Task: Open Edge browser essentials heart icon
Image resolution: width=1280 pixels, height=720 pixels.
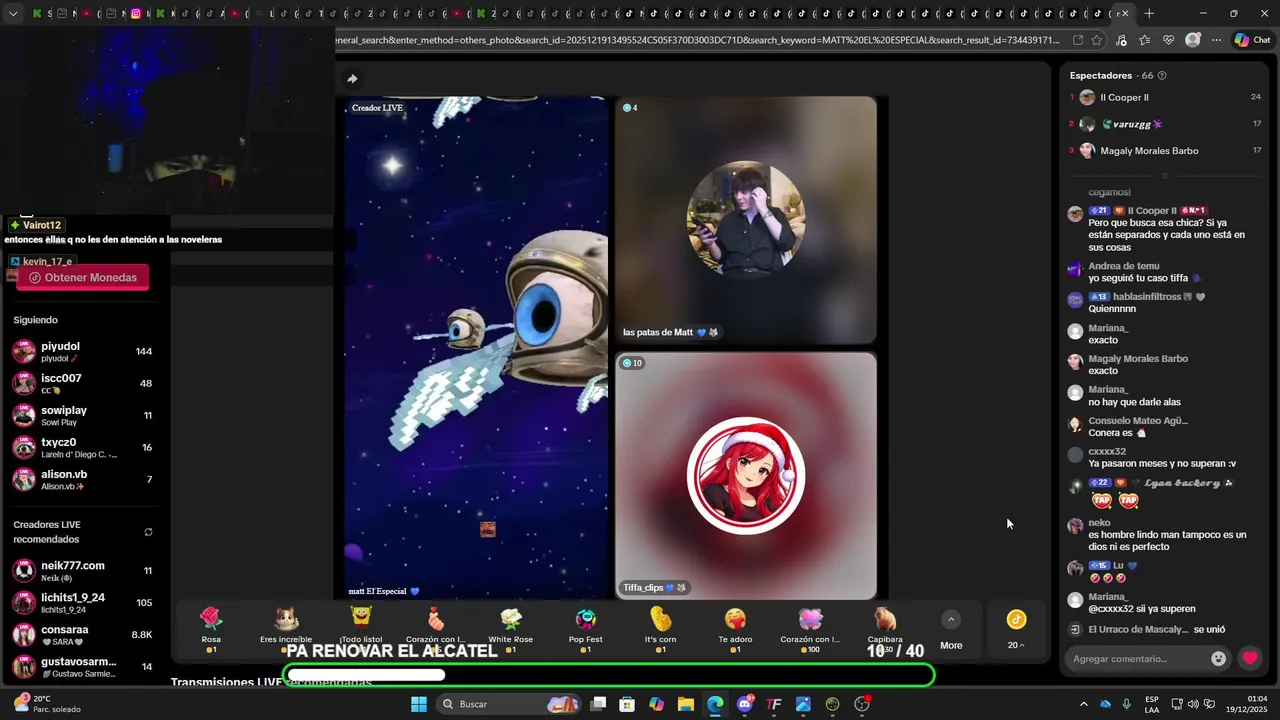Action: point(1169,40)
